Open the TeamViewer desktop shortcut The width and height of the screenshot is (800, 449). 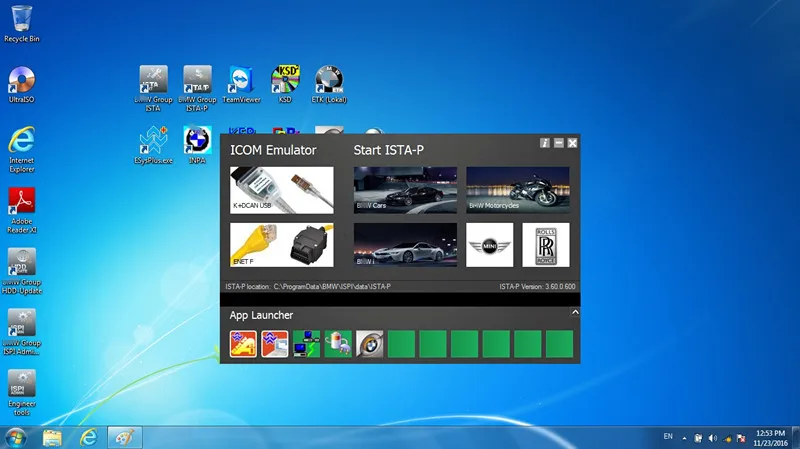241,84
